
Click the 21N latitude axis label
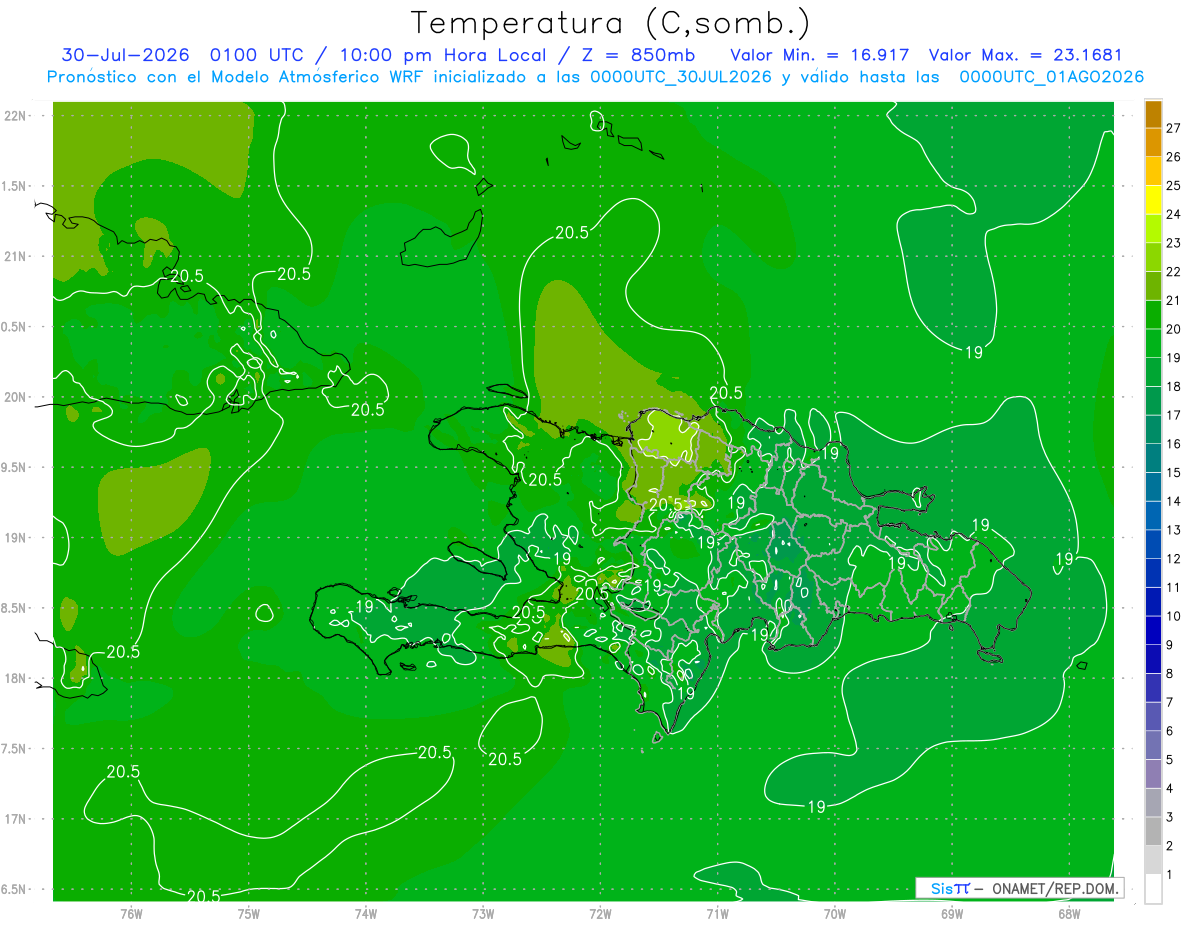pyautogui.click(x=17, y=256)
